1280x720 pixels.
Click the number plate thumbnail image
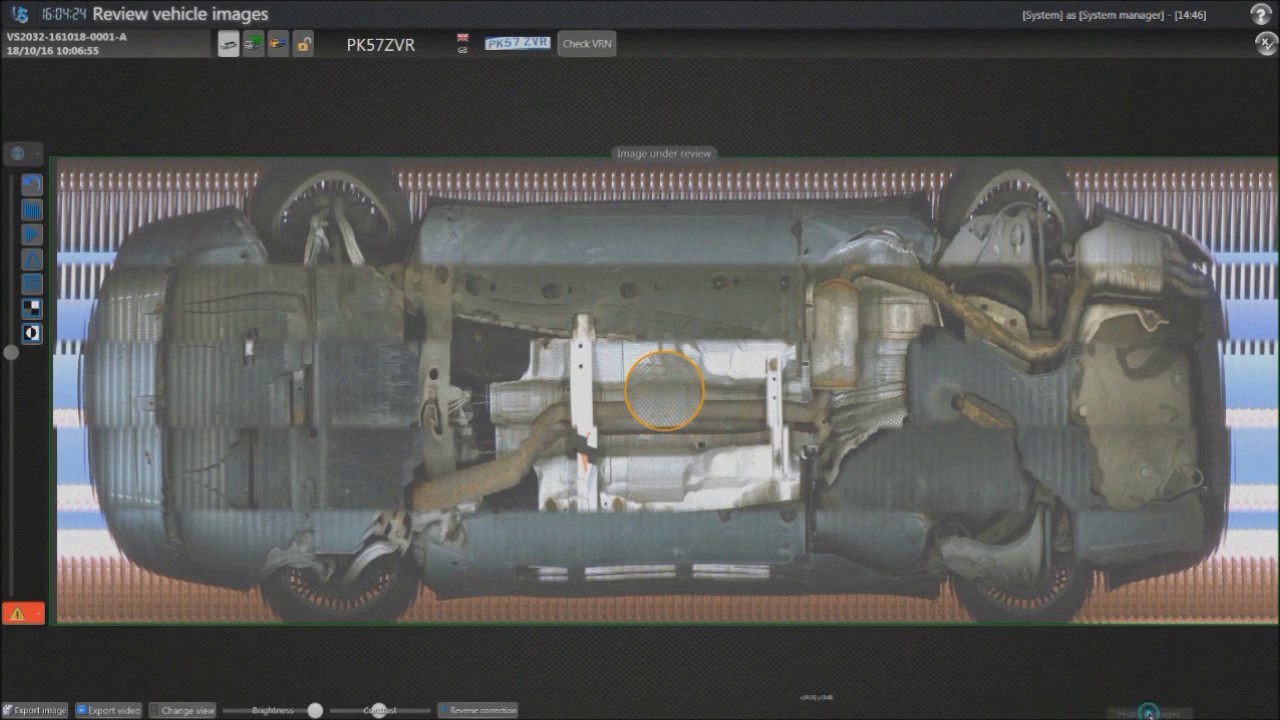click(x=517, y=43)
